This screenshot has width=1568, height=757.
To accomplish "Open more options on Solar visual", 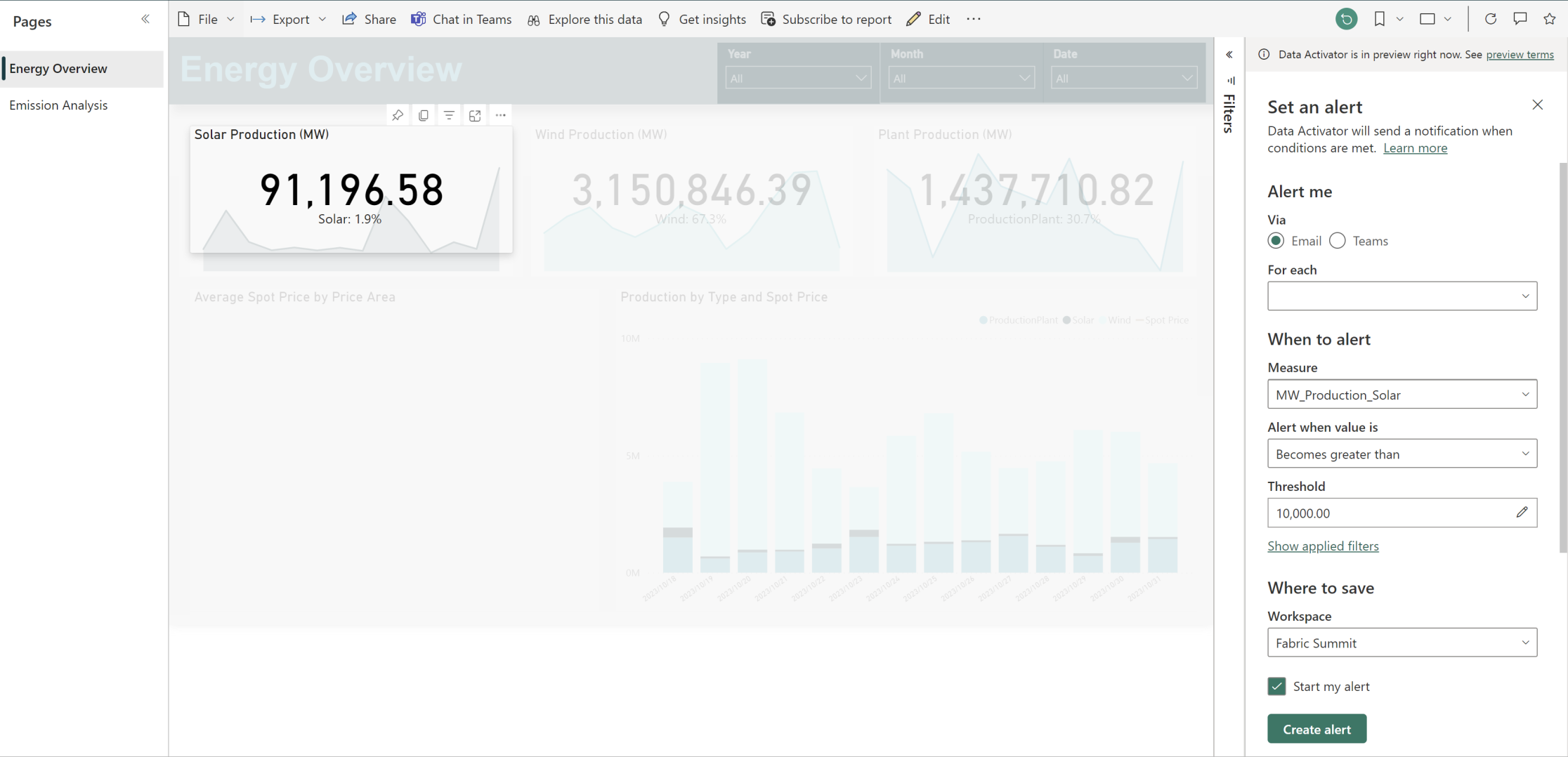I will (x=500, y=115).
